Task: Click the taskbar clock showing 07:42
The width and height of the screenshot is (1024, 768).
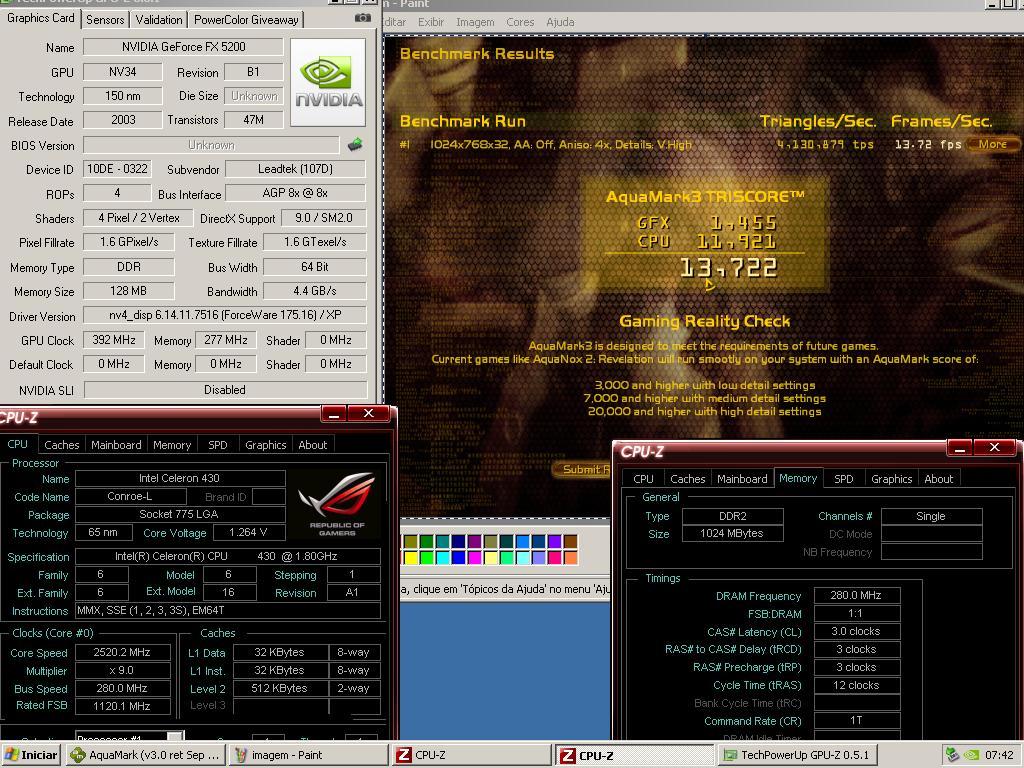Action: pos(999,755)
